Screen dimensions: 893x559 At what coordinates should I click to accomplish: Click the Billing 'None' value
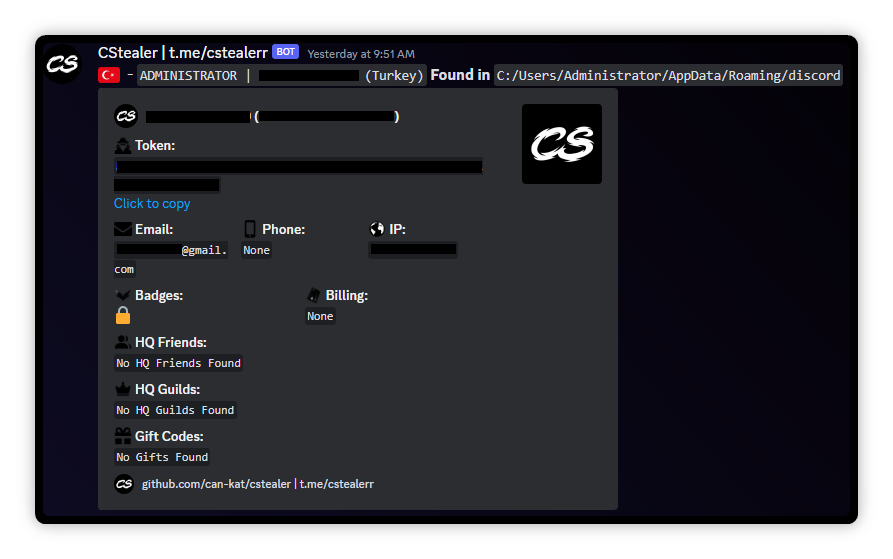(320, 316)
